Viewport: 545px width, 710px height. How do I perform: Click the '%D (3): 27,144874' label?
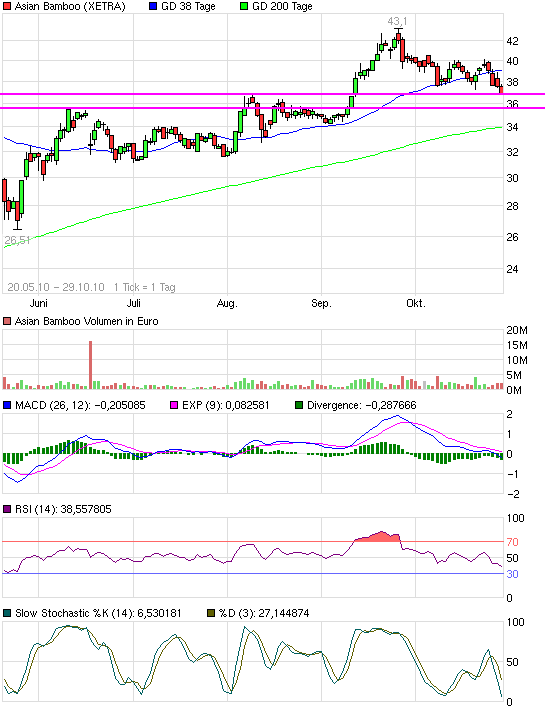(x=264, y=614)
